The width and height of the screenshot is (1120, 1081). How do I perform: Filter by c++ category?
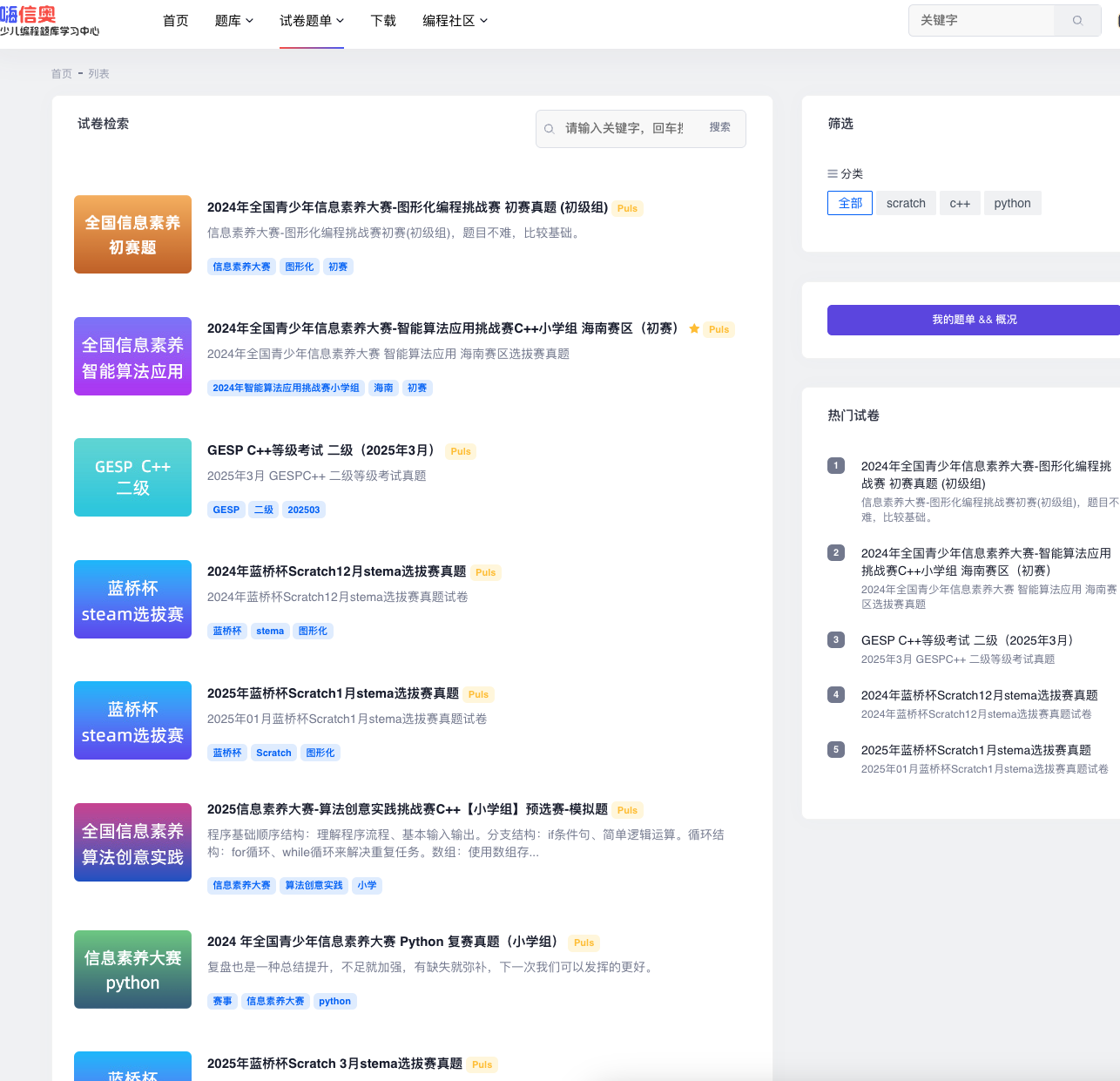[x=960, y=203]
